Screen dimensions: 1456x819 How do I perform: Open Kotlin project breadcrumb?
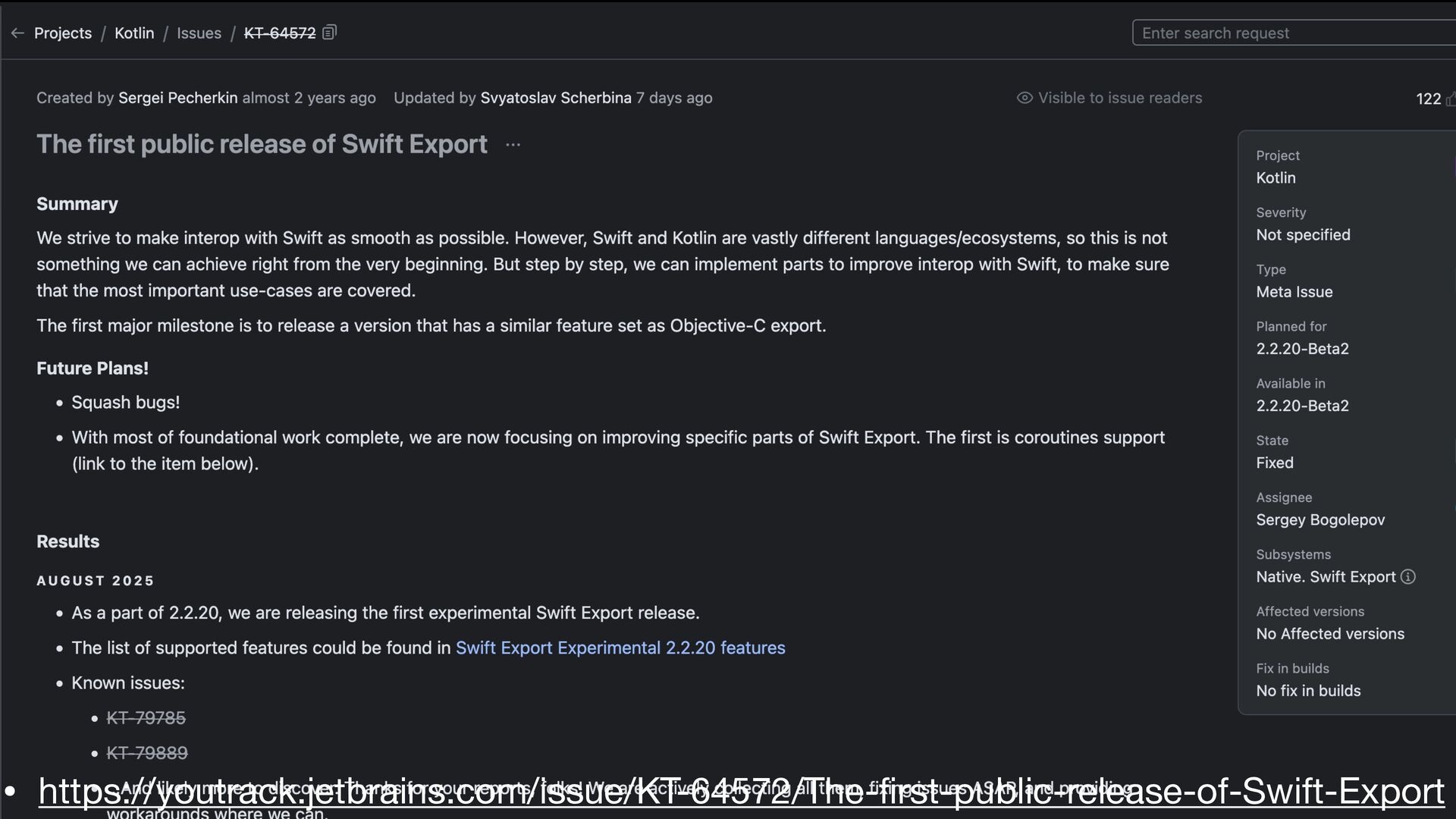pos(134,33)
